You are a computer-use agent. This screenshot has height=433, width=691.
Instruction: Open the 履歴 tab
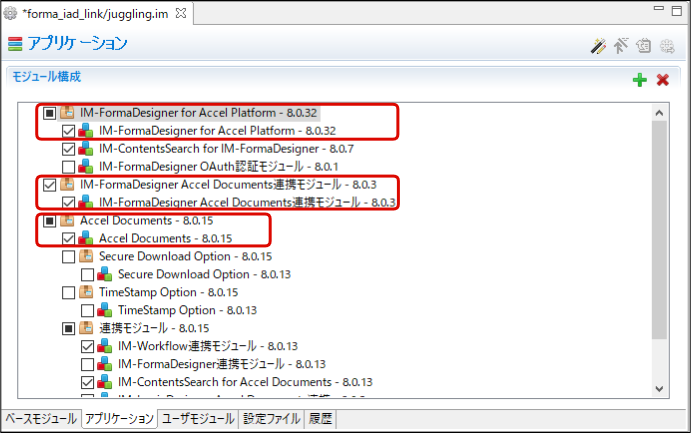pos(320,418)
